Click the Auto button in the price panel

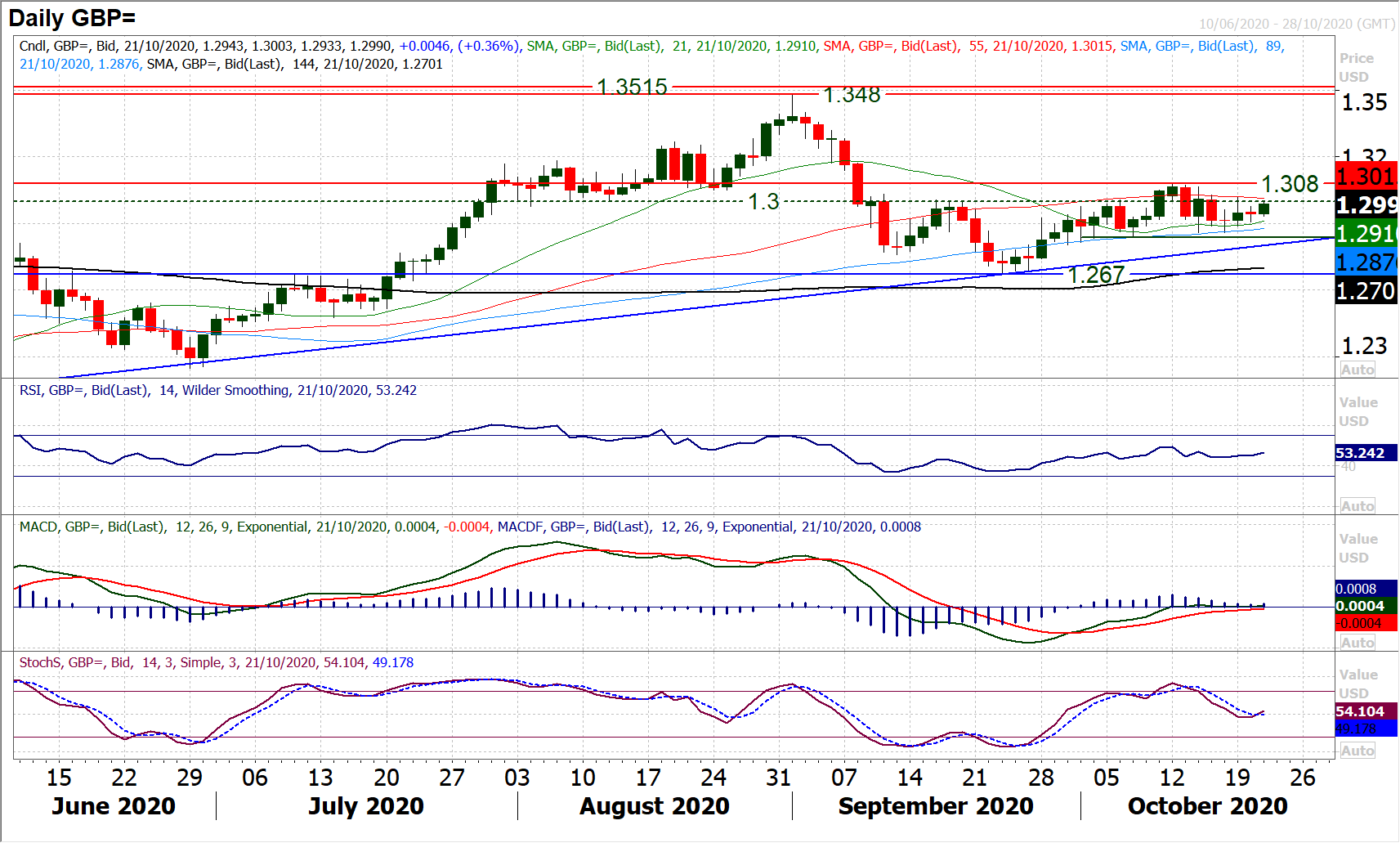pyautogui.click(x=1357, y=370)
